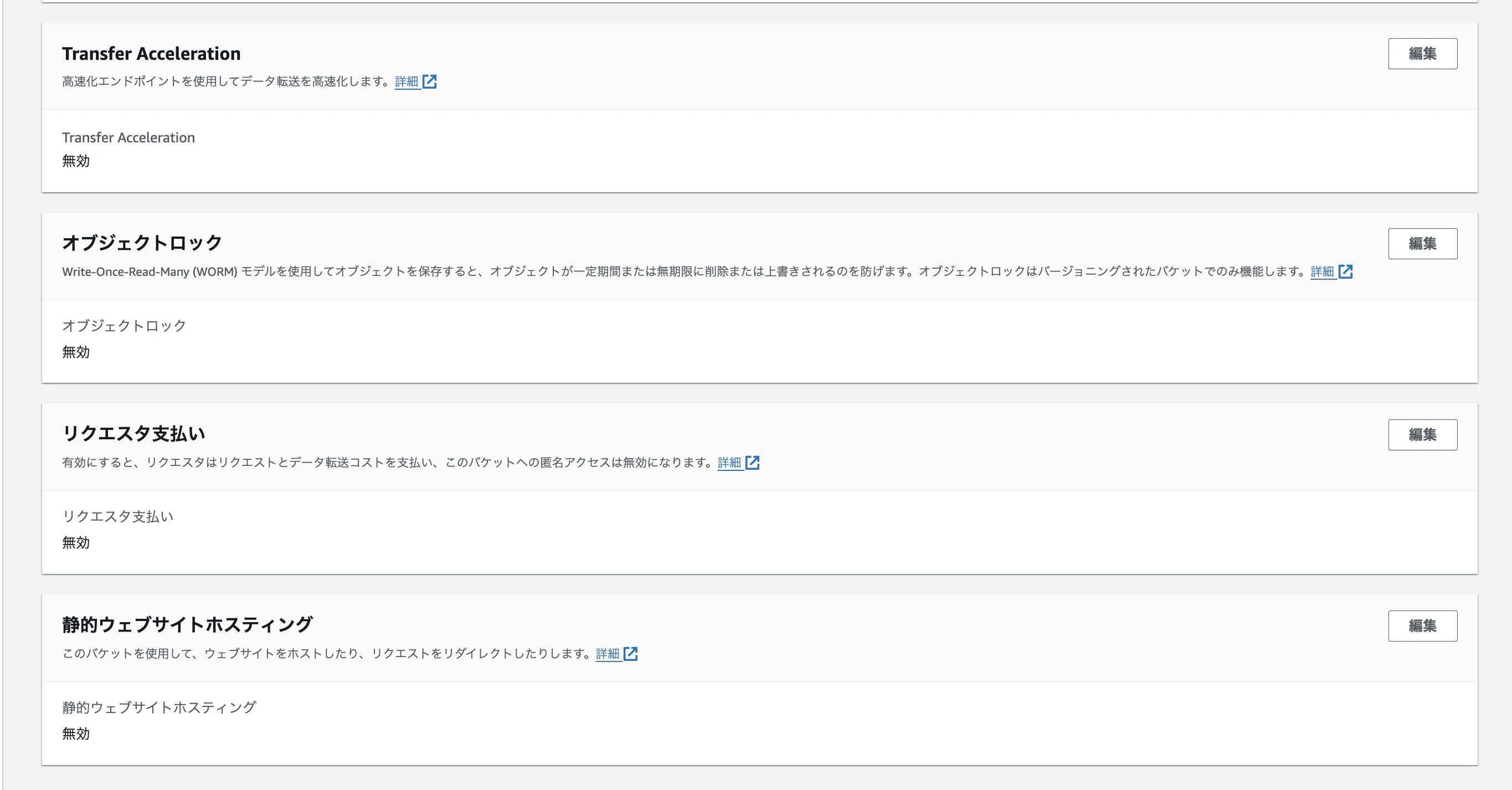Click 編集 for オブジェクトロック
Viewport: 1512px width, 790px height.
click(1422, 244)
